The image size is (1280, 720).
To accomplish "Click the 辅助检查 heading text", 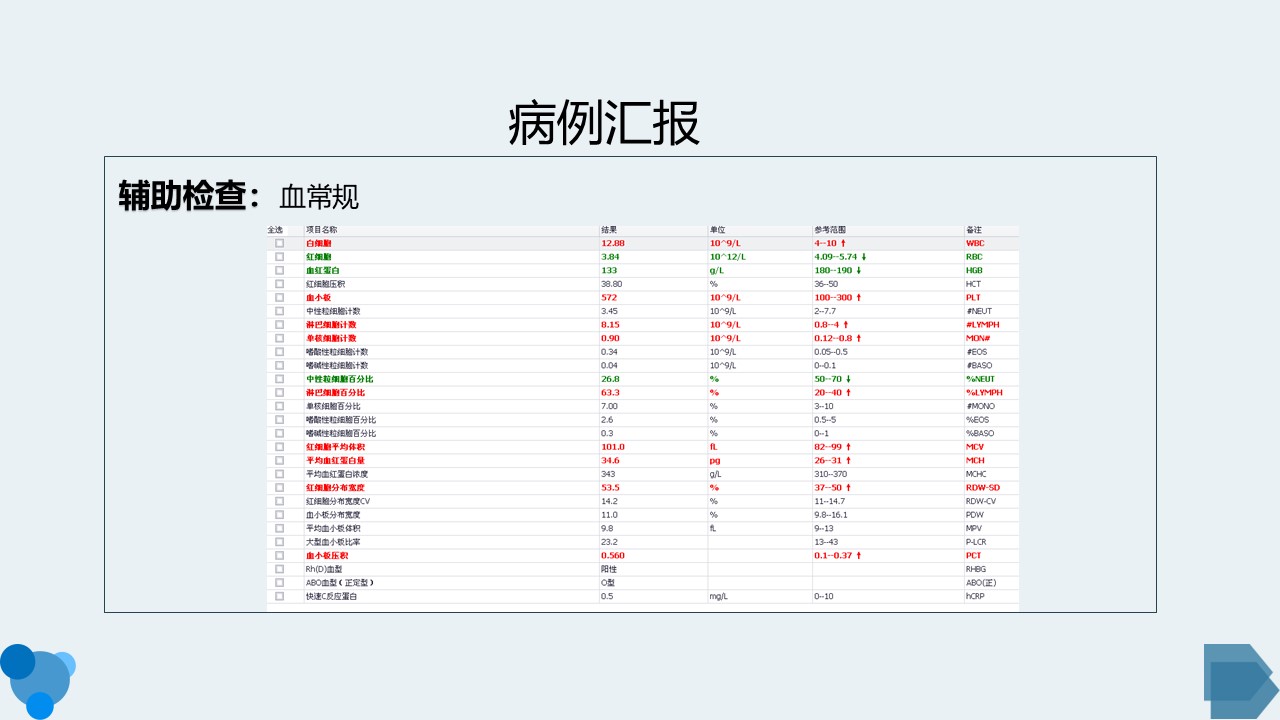I will click(182, 196).
